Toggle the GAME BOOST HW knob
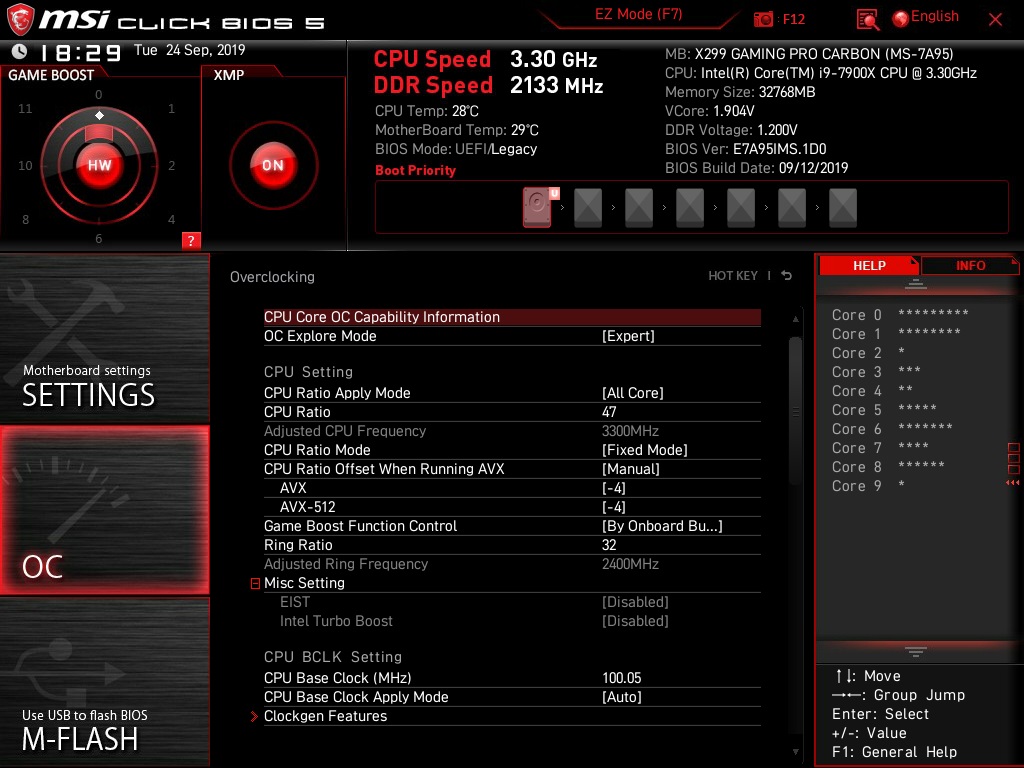 [99, 165]
